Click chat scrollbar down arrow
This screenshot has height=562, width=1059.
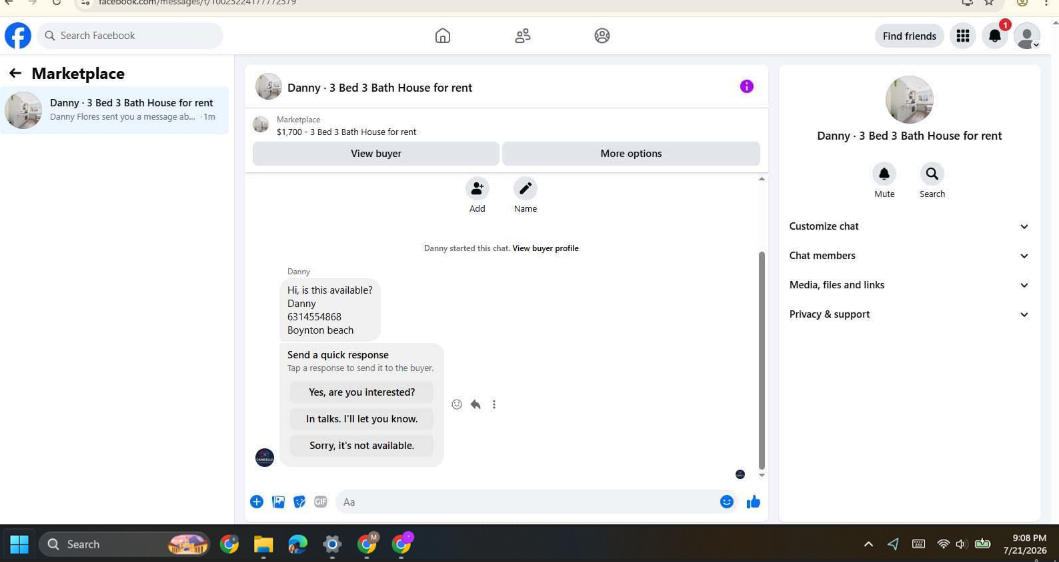[762, 476]
